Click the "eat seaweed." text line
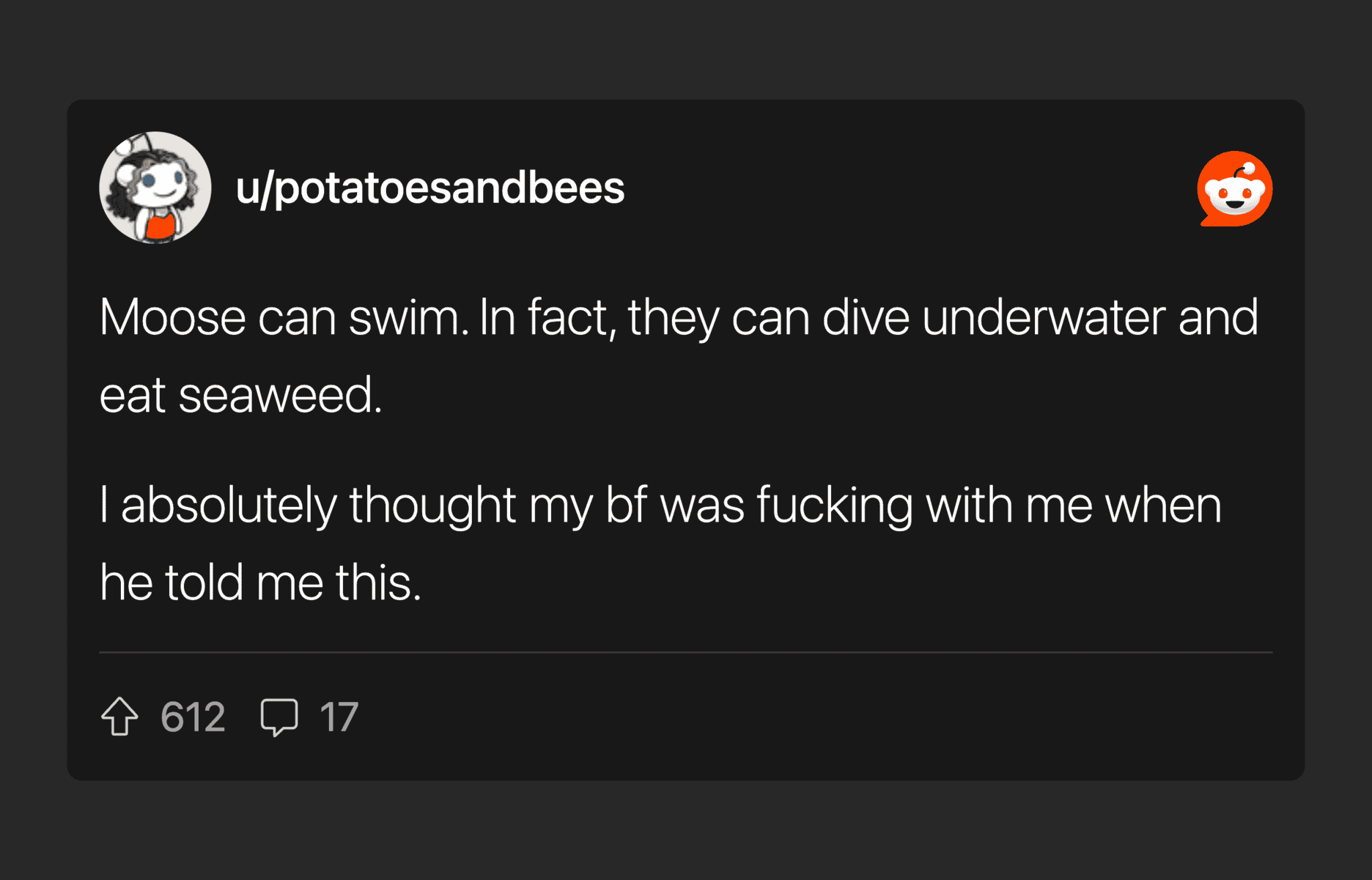This screenshot has width=1372, height=880. pos(240,396)
